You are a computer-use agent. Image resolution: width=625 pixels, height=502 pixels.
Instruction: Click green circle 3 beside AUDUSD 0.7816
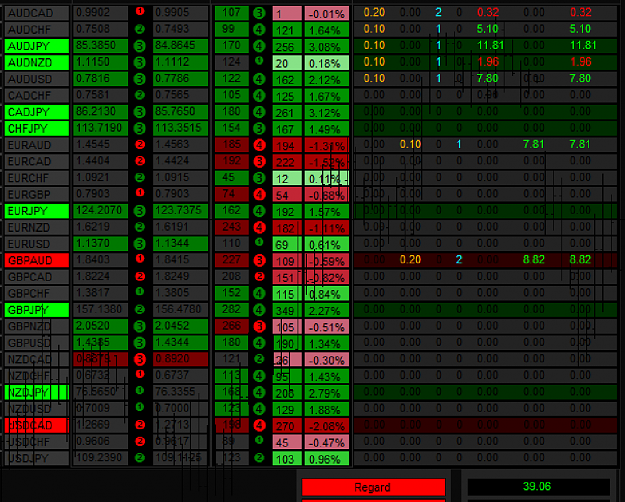[x=140, y=79]
